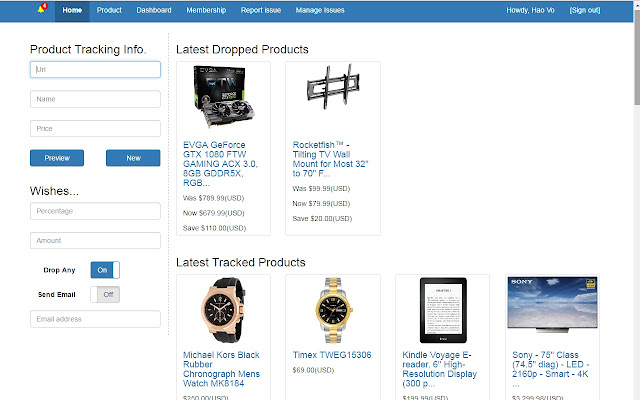Open the Report Issue page
640x400 pixels.
tap(261, 10)
